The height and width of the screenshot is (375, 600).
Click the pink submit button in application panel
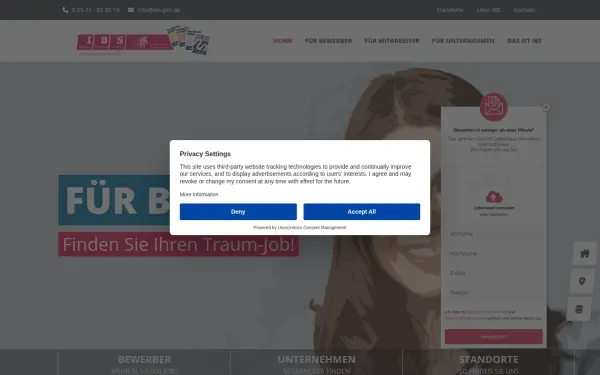(x=494, y=337)
